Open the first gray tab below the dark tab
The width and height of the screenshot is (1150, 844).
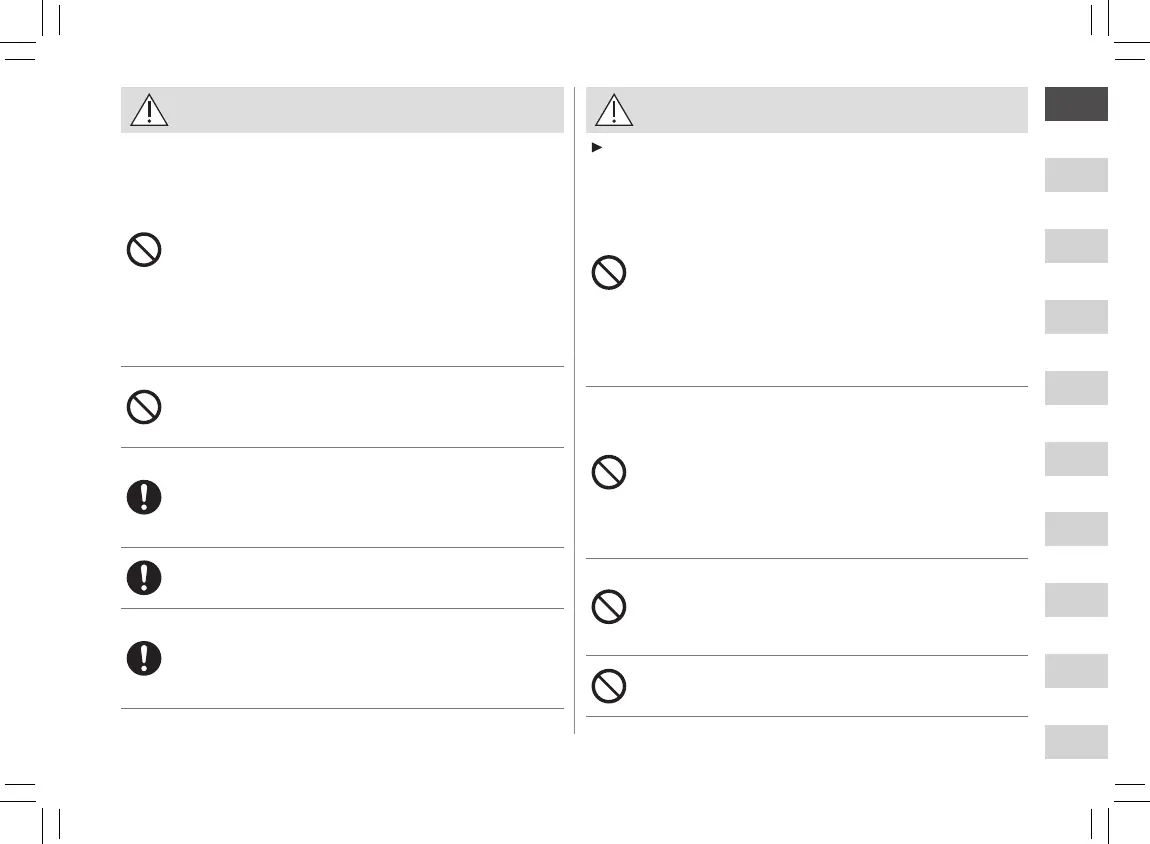(1077, 175)
